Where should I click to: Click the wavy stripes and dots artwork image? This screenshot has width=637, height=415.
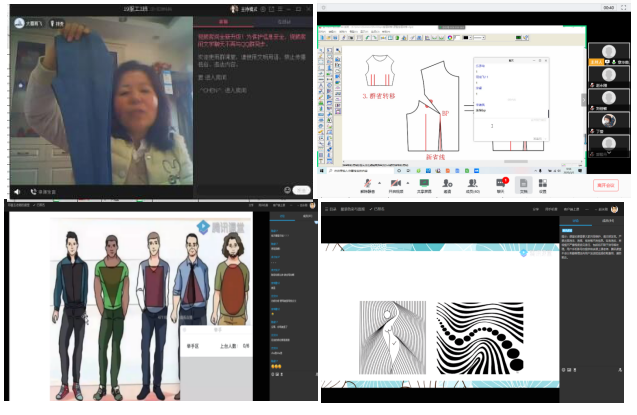pos(480,338)
